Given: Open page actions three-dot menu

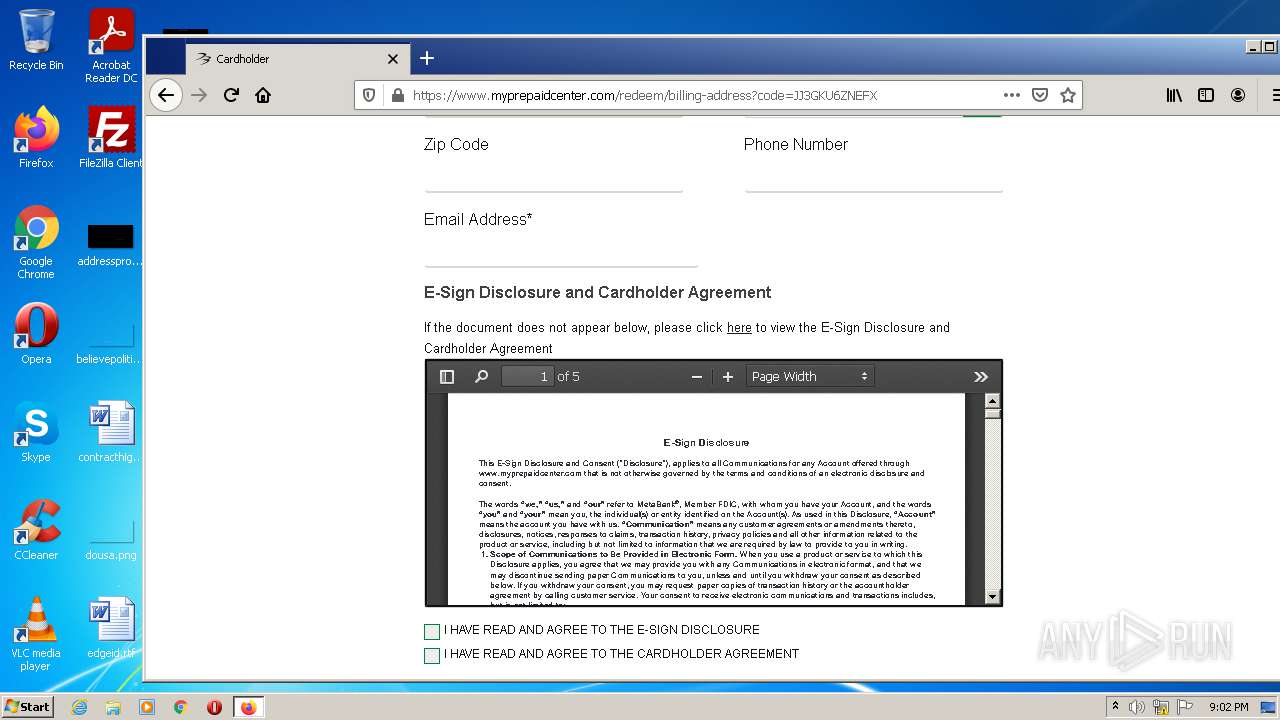Looking at the screenshot, I should pyautogui.click(x=1012, y=95).
